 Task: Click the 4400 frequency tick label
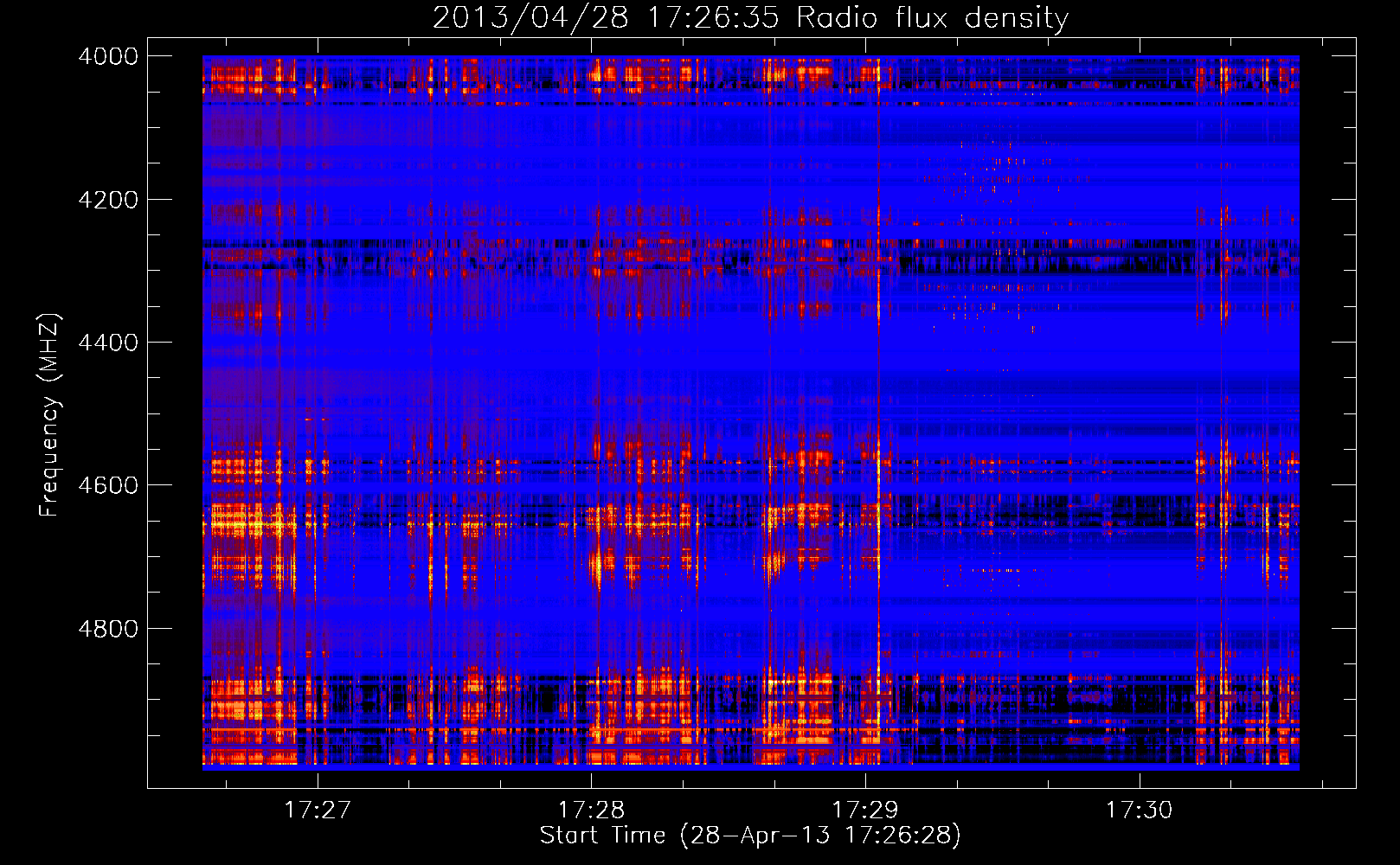point(108,343)
